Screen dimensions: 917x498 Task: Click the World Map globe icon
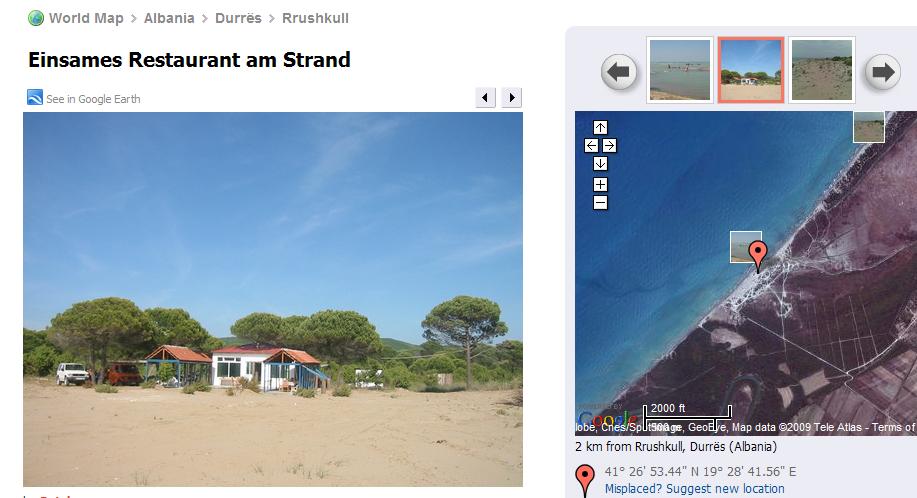click(x=36, y=18)
